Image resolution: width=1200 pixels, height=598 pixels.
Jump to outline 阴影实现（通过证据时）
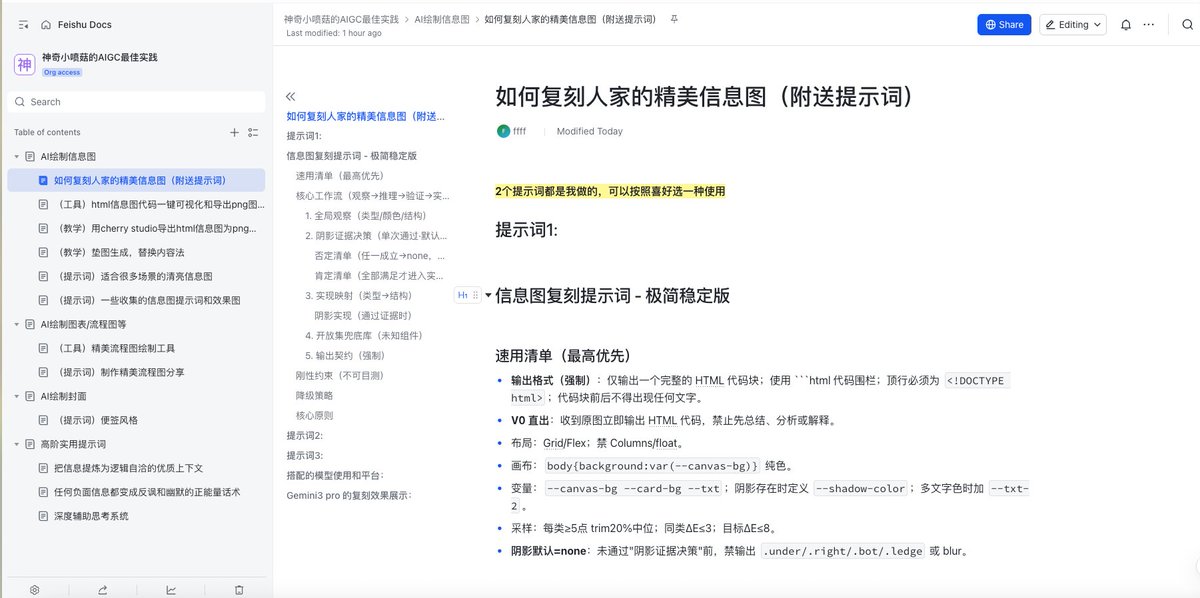(364, 316)
